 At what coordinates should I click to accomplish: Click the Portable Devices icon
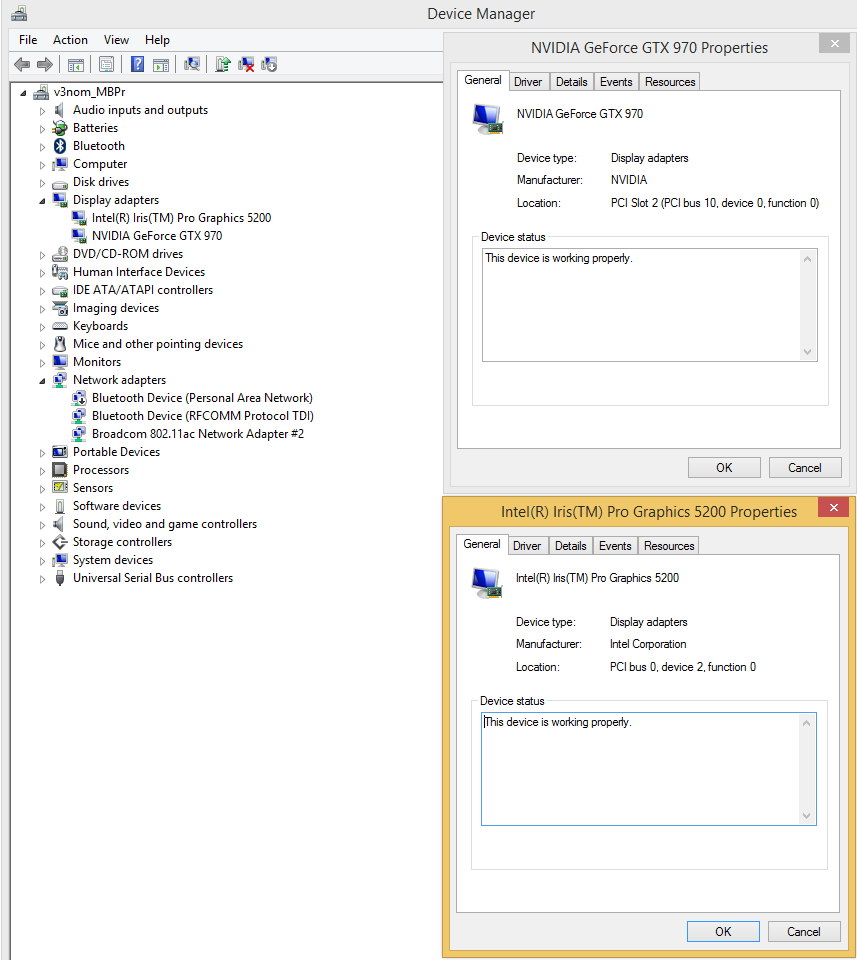click(x=60, y=452)
